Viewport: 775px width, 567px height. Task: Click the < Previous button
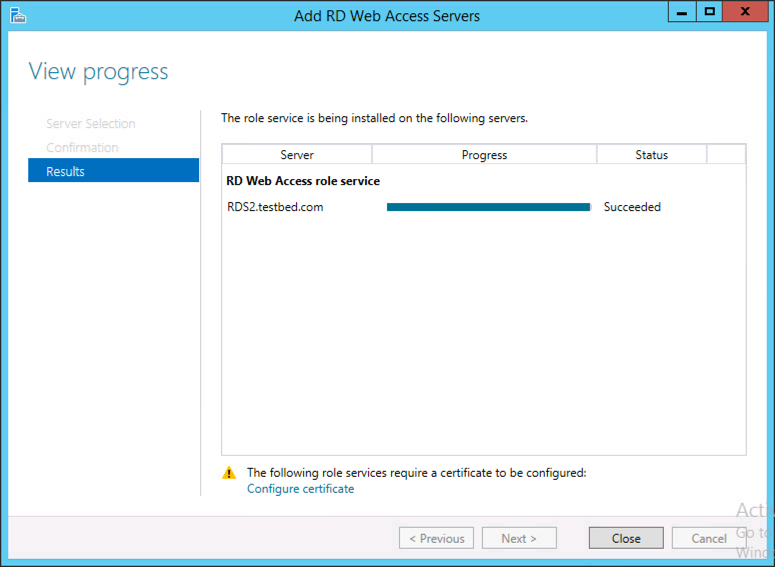pyautogui.click(x=436, y=538)
